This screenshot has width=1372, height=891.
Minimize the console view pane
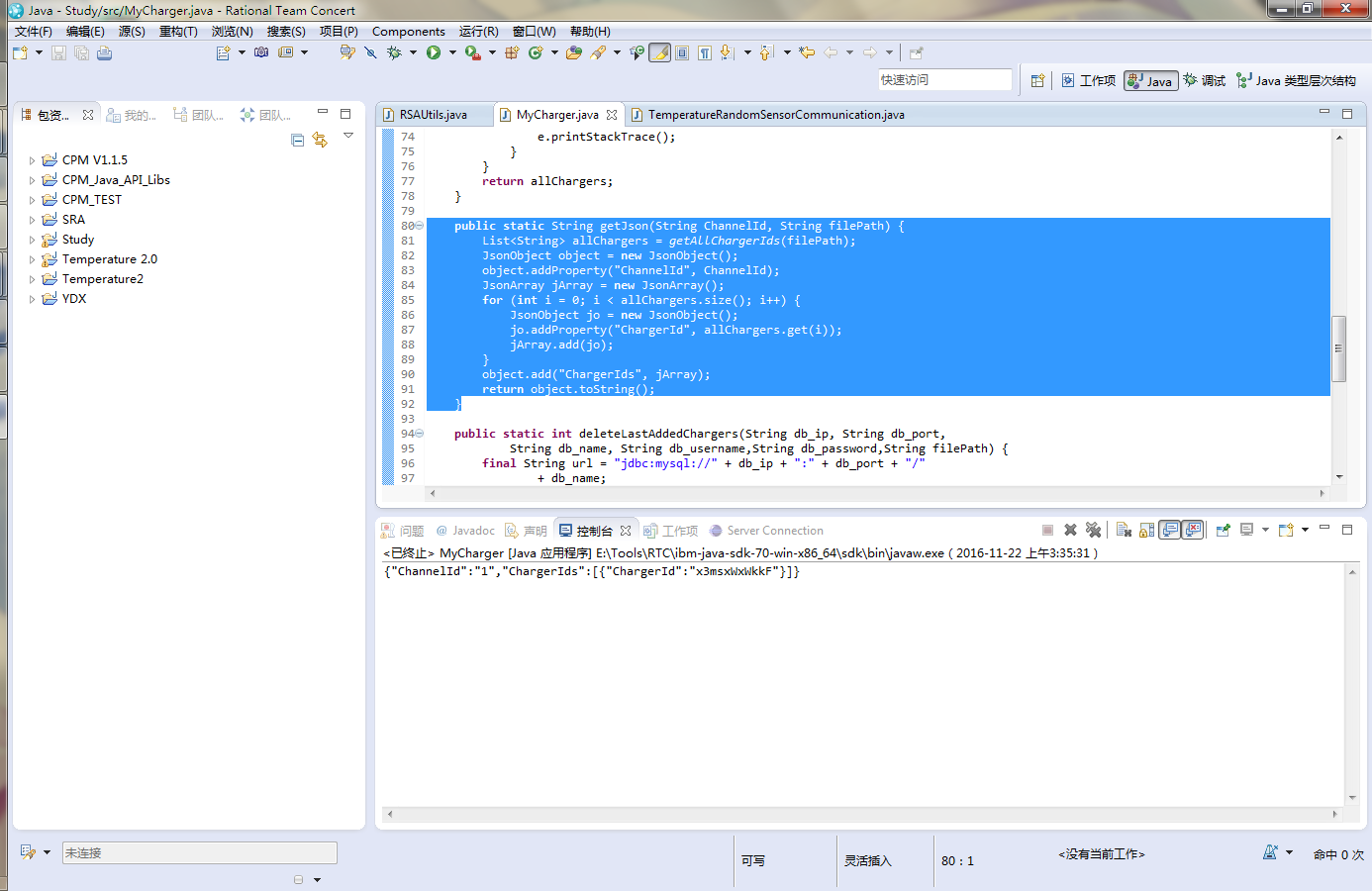[x=1324, y=529]
